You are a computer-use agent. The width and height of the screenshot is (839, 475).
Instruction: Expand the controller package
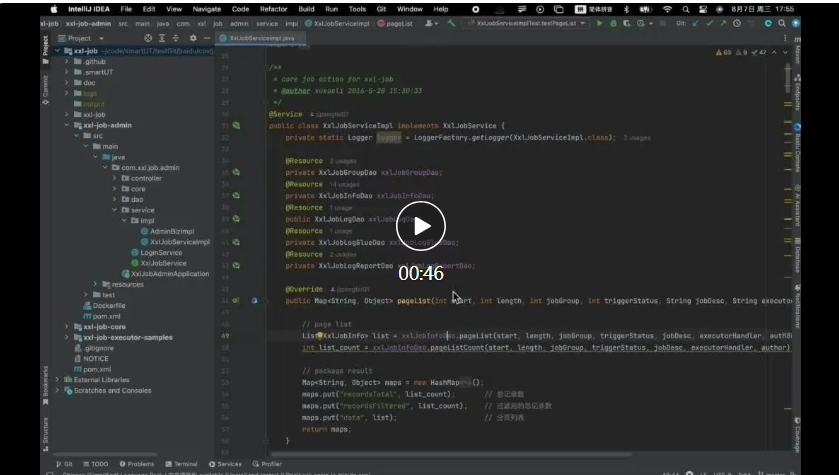[x=115, y=178]
